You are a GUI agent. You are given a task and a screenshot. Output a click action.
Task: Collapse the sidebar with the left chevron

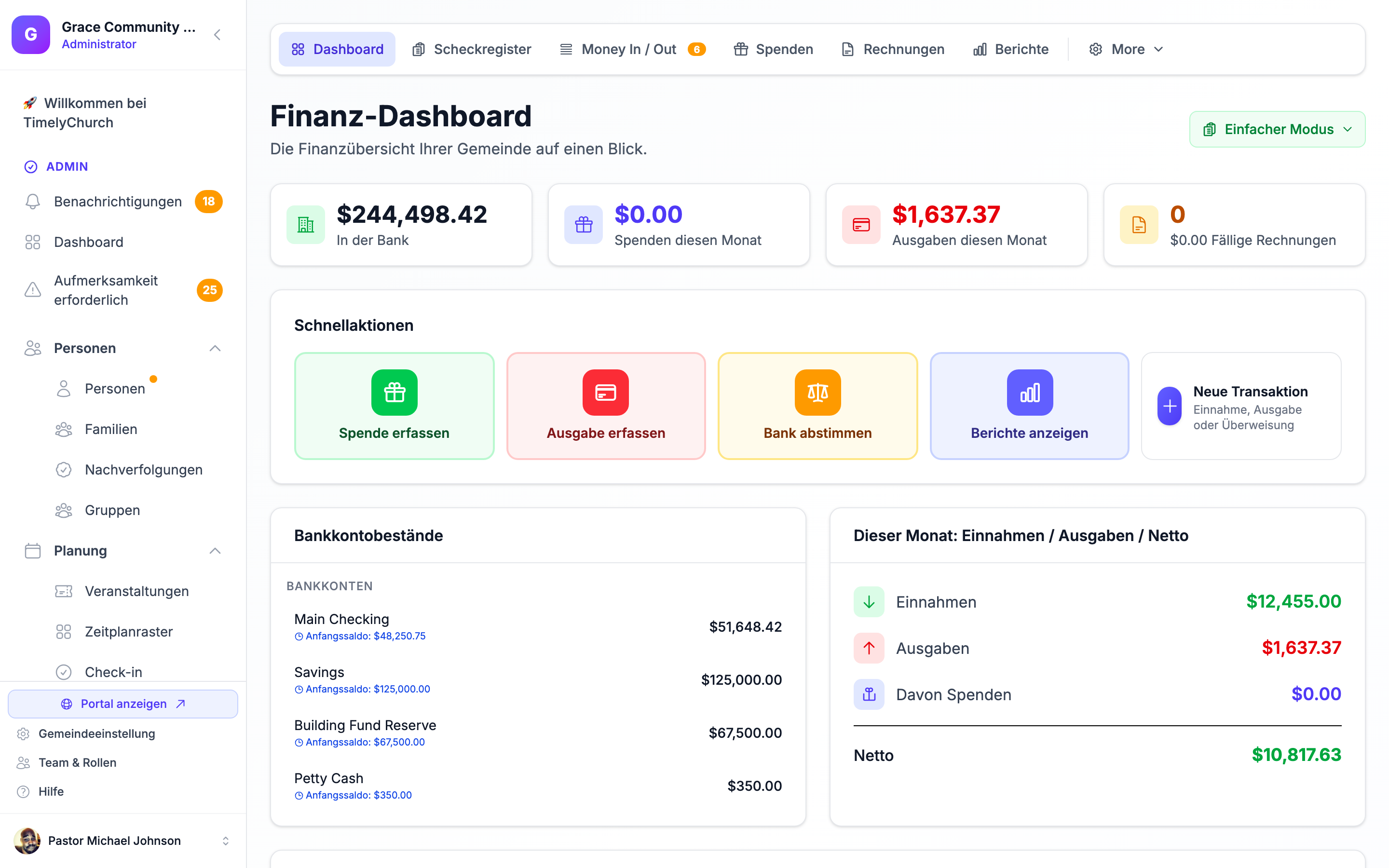click(x=217, y=35)
